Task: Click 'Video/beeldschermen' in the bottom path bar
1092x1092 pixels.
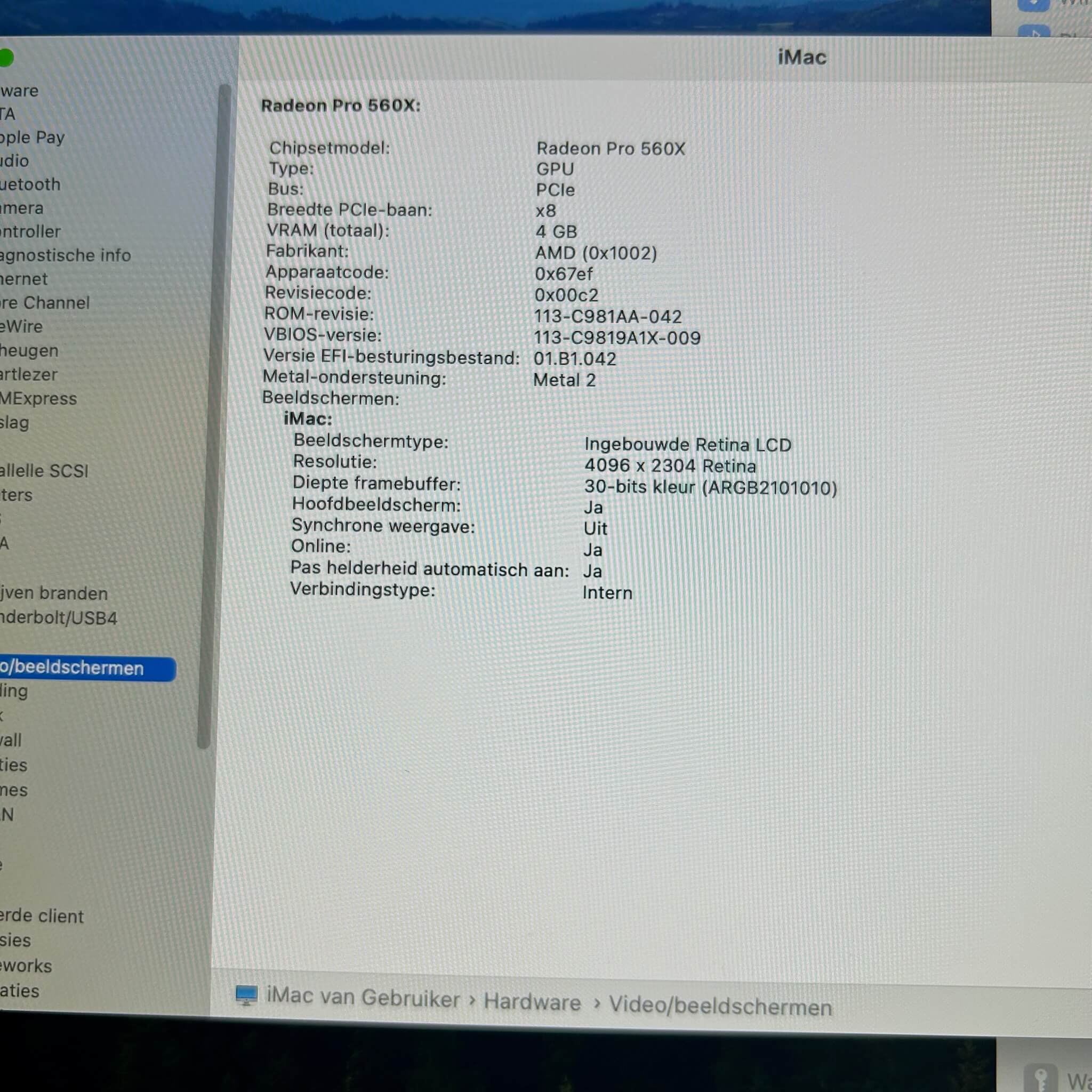Action: pyautogui.click(x=720, y=1007)
